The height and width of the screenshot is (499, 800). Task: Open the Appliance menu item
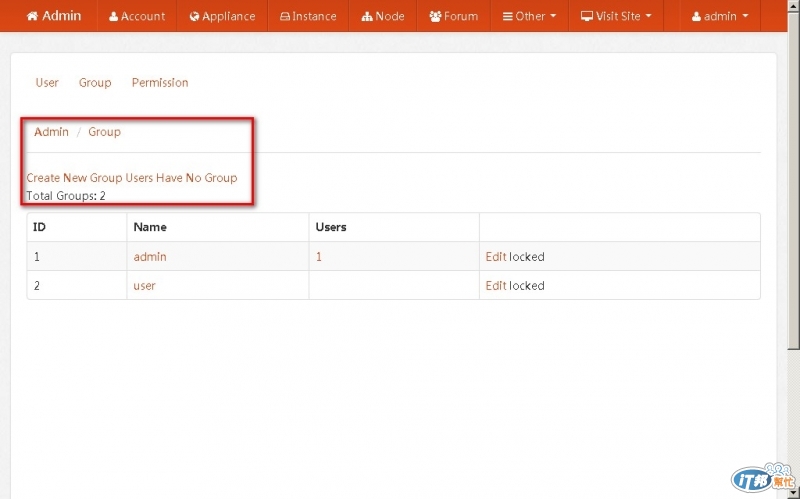[222, 16]
